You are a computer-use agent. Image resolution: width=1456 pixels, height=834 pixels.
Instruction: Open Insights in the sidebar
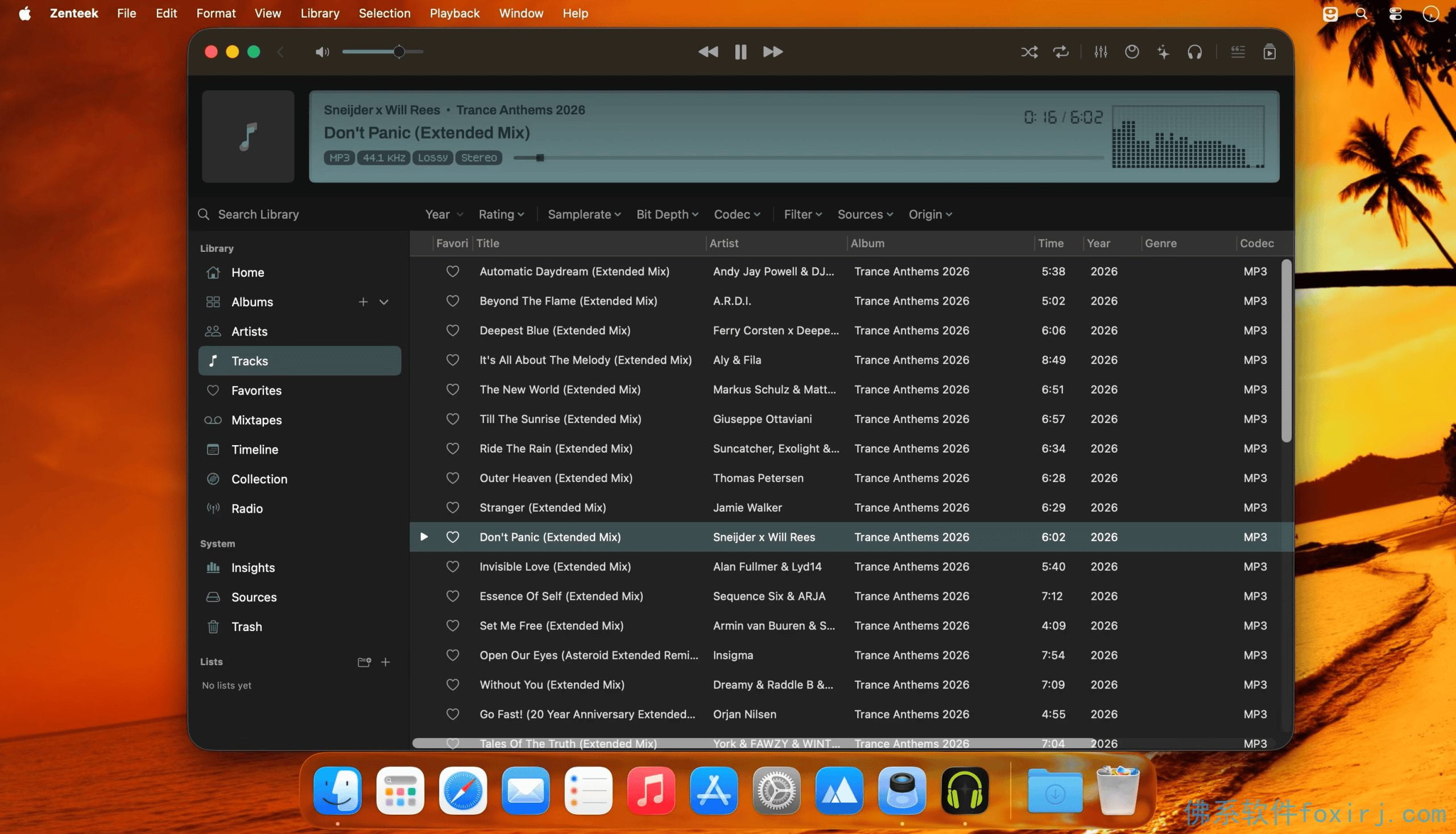pos(300,567)
